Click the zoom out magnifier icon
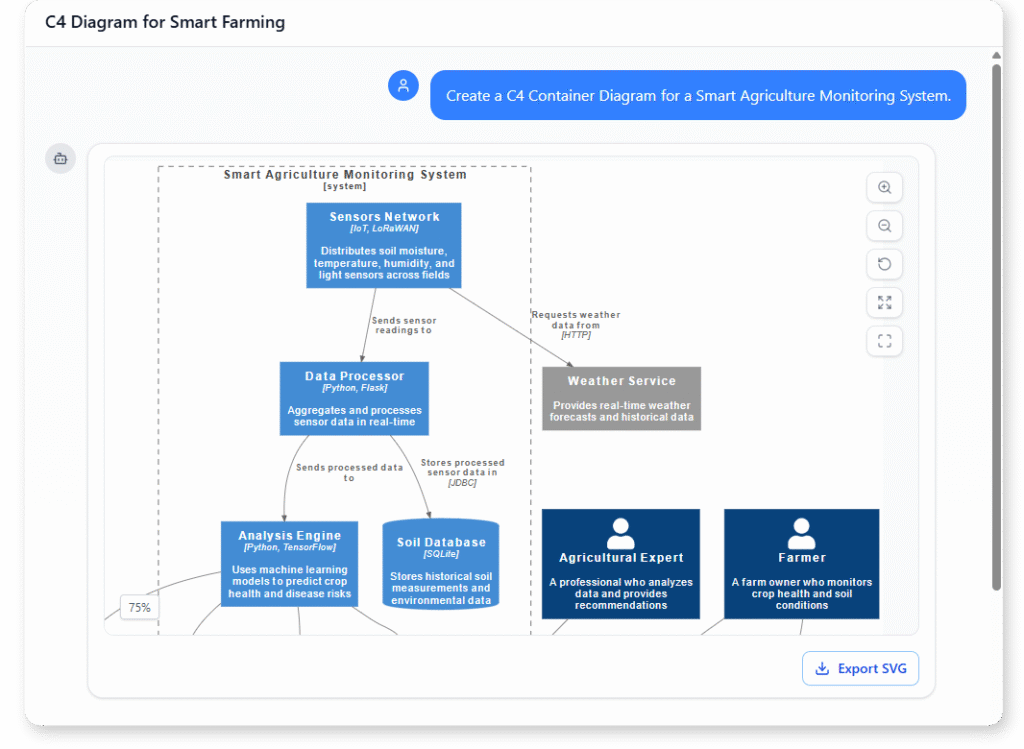Viewport: 1024px width, 749px height. tap(884, 226)
